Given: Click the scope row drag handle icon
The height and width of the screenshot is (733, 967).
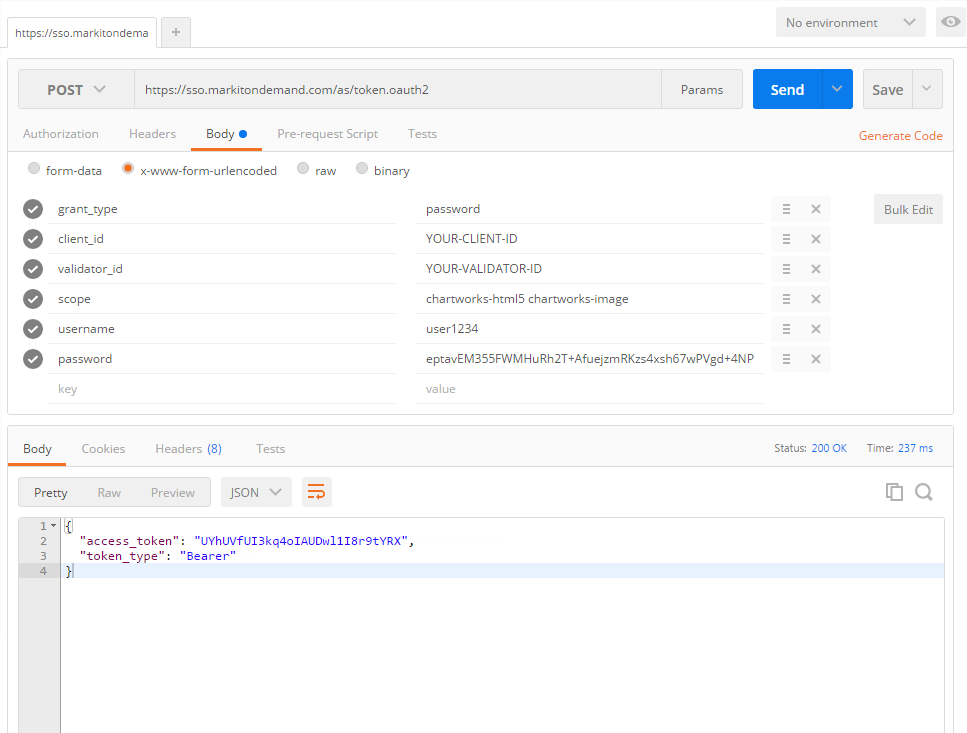Looking at the screenshot, I should [x=786, y=299].
